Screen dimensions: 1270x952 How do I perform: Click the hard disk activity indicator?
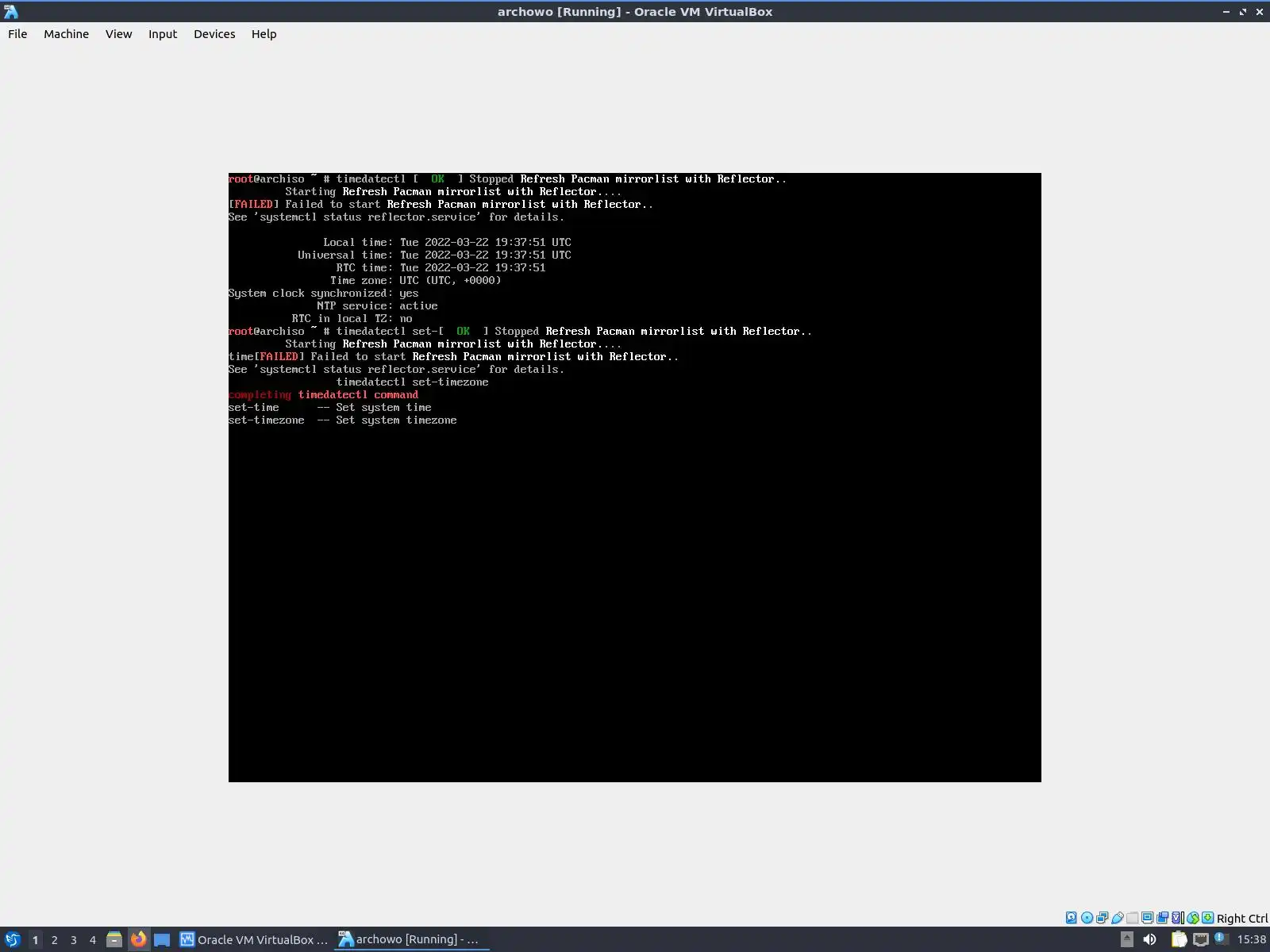[1072, 918]
